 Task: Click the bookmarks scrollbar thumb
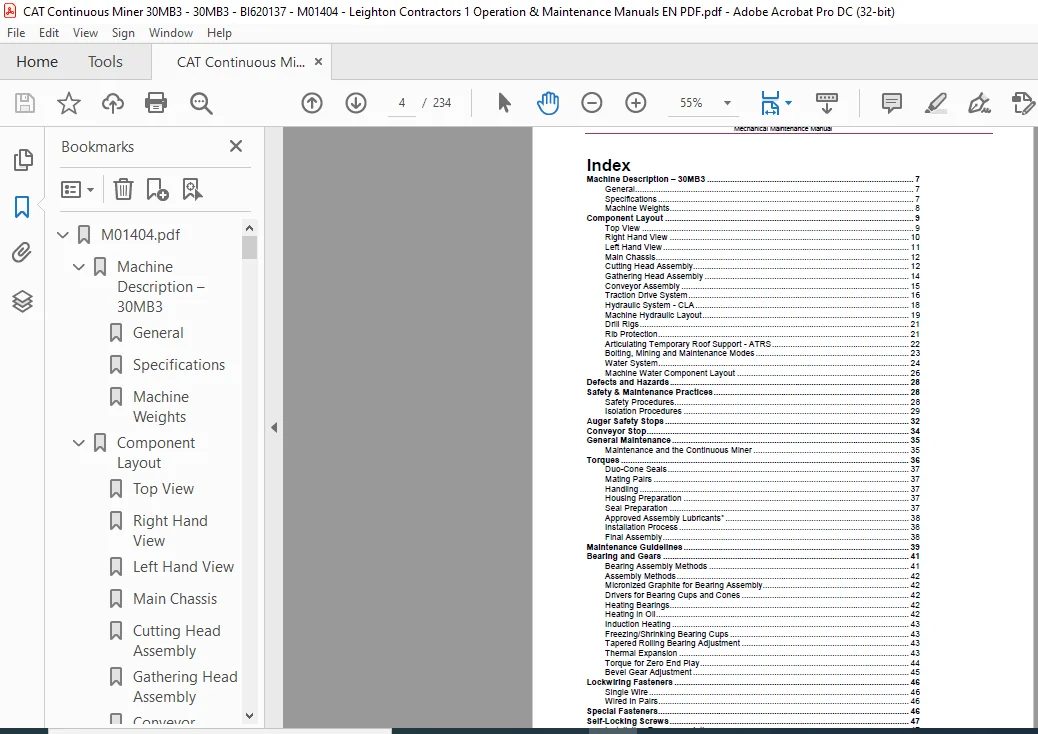[250, 248]
